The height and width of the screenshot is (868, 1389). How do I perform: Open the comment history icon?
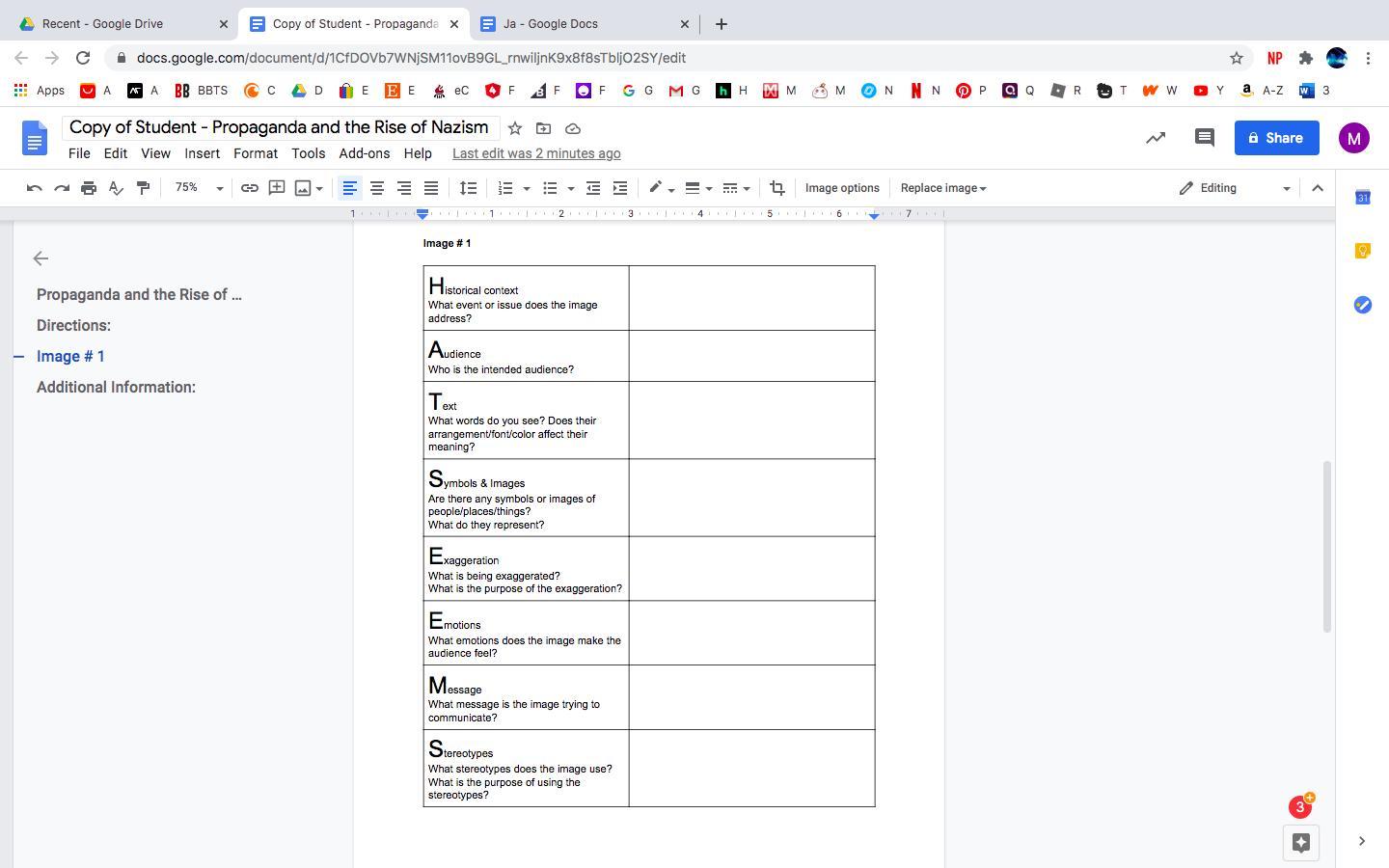[x=1204, y=138]
